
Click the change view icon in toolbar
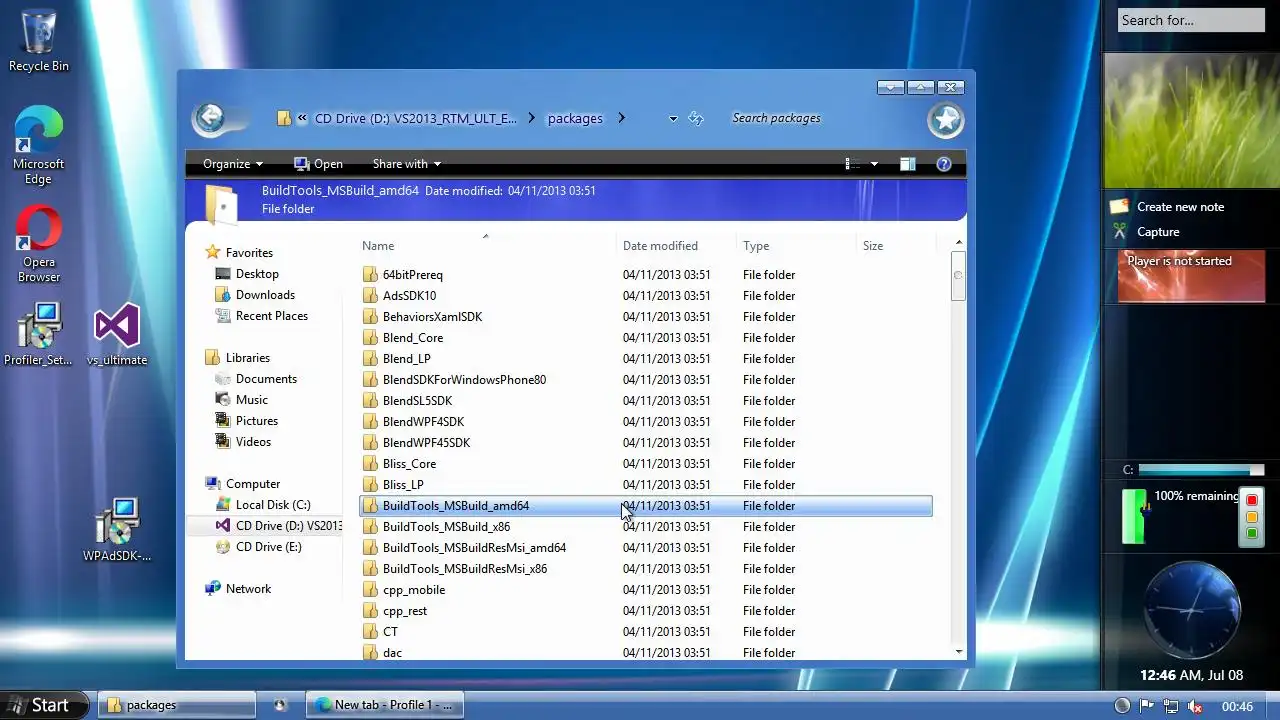click(853, 164)
